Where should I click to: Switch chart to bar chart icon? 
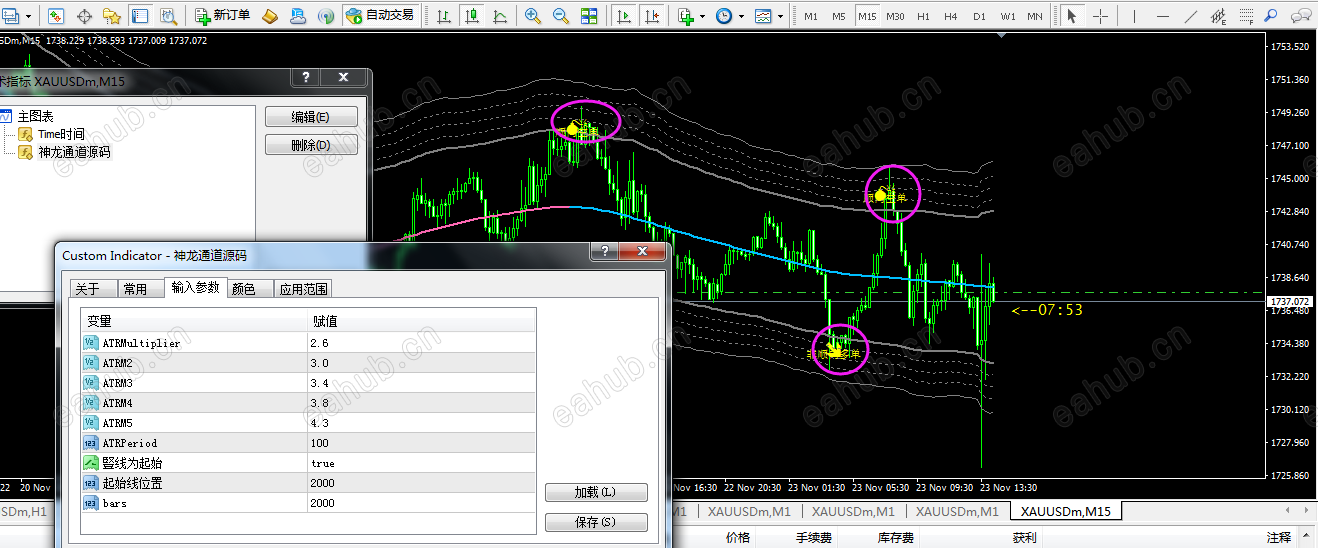pos(443,16)
